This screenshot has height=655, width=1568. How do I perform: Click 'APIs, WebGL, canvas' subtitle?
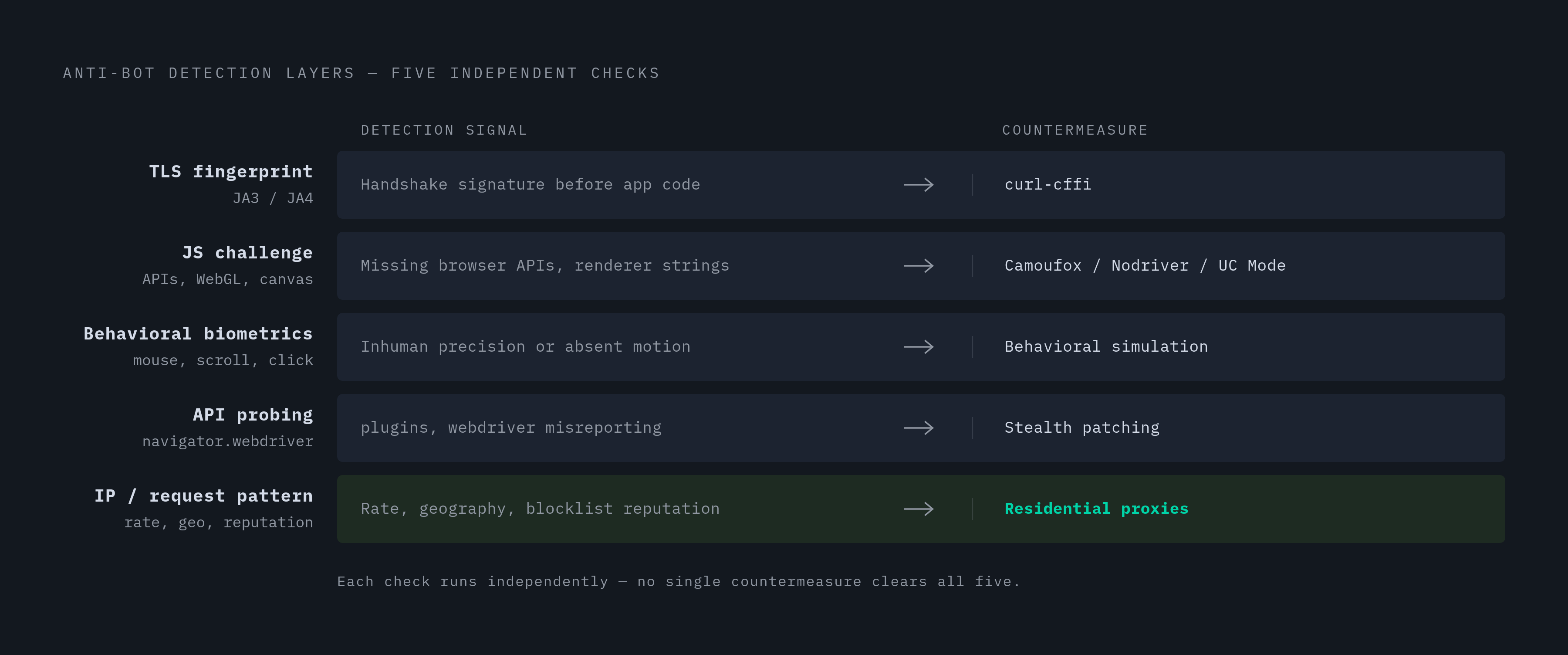pos(228,279)
